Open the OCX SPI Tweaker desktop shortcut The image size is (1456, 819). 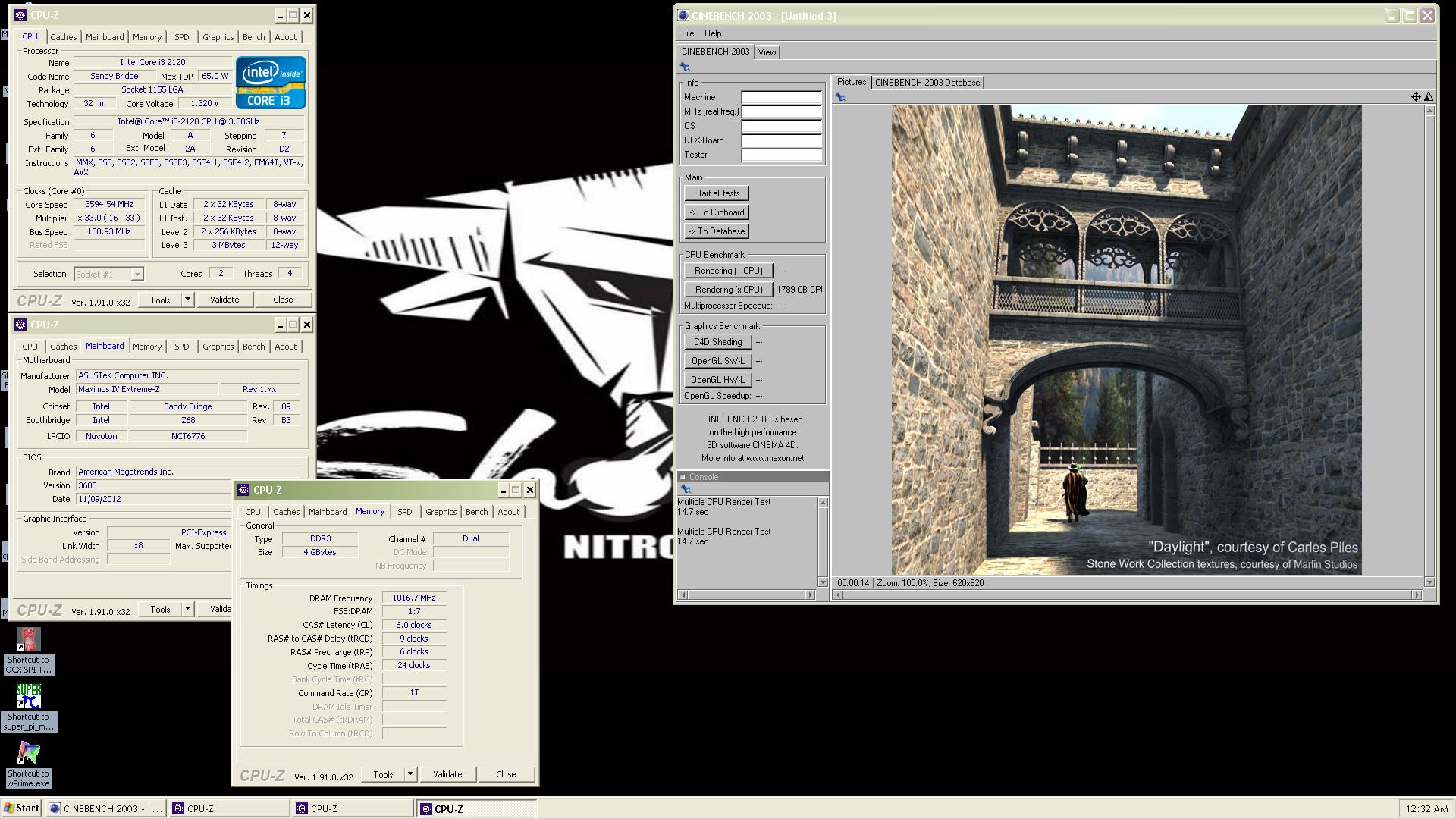(29, 651)
